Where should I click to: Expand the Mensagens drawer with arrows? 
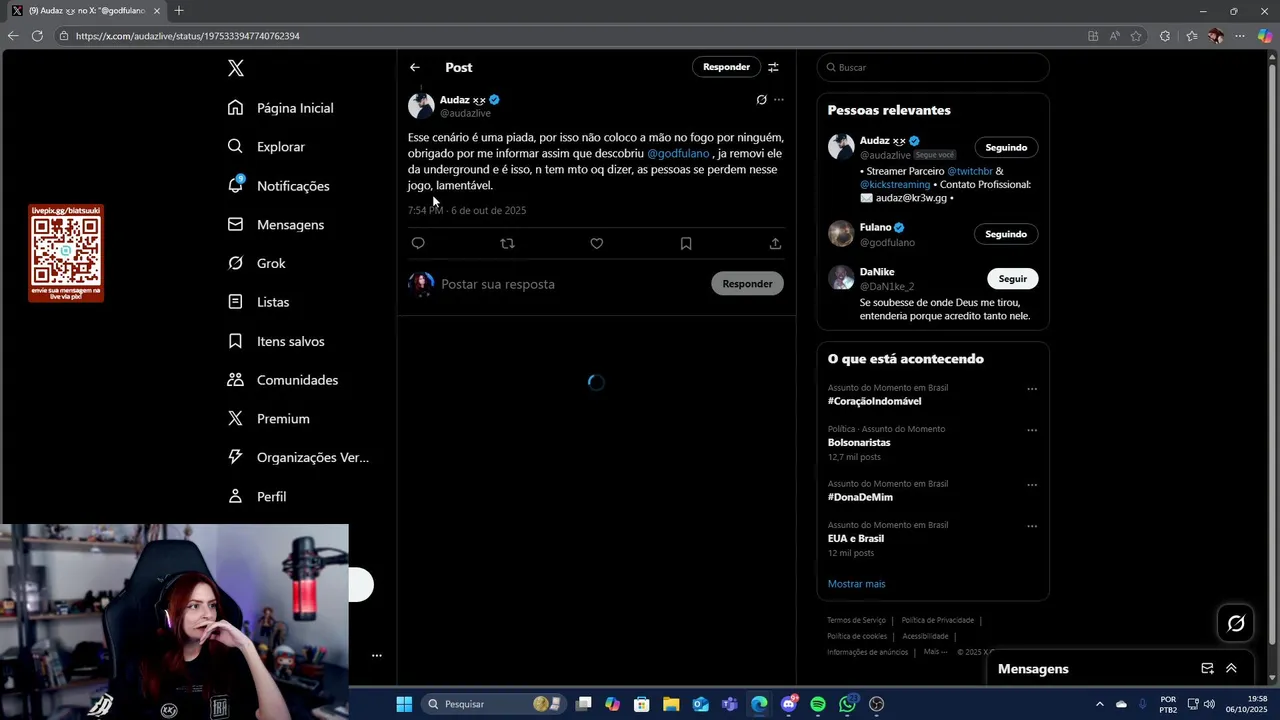click(x=1231, y=669)
